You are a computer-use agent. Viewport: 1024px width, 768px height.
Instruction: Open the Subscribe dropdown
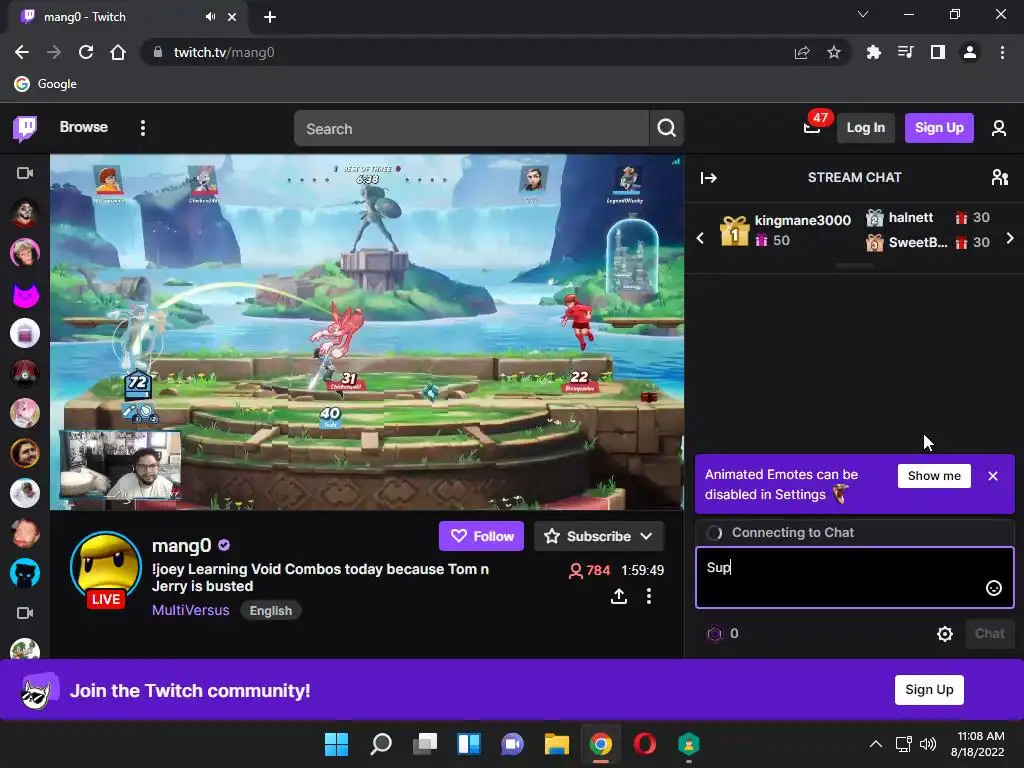coord(598,536)
